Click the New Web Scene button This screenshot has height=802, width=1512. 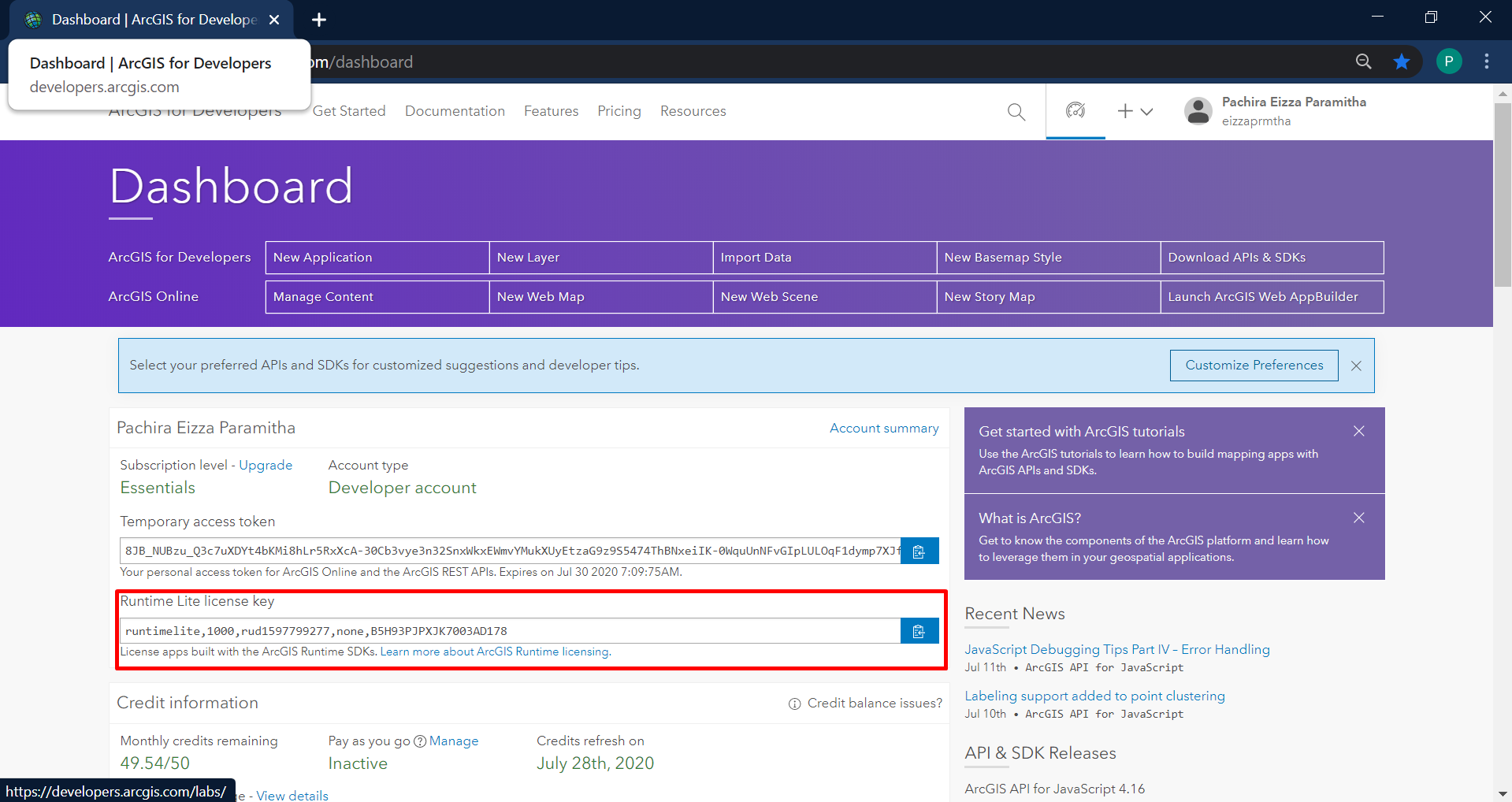click(x=825, y=297)
